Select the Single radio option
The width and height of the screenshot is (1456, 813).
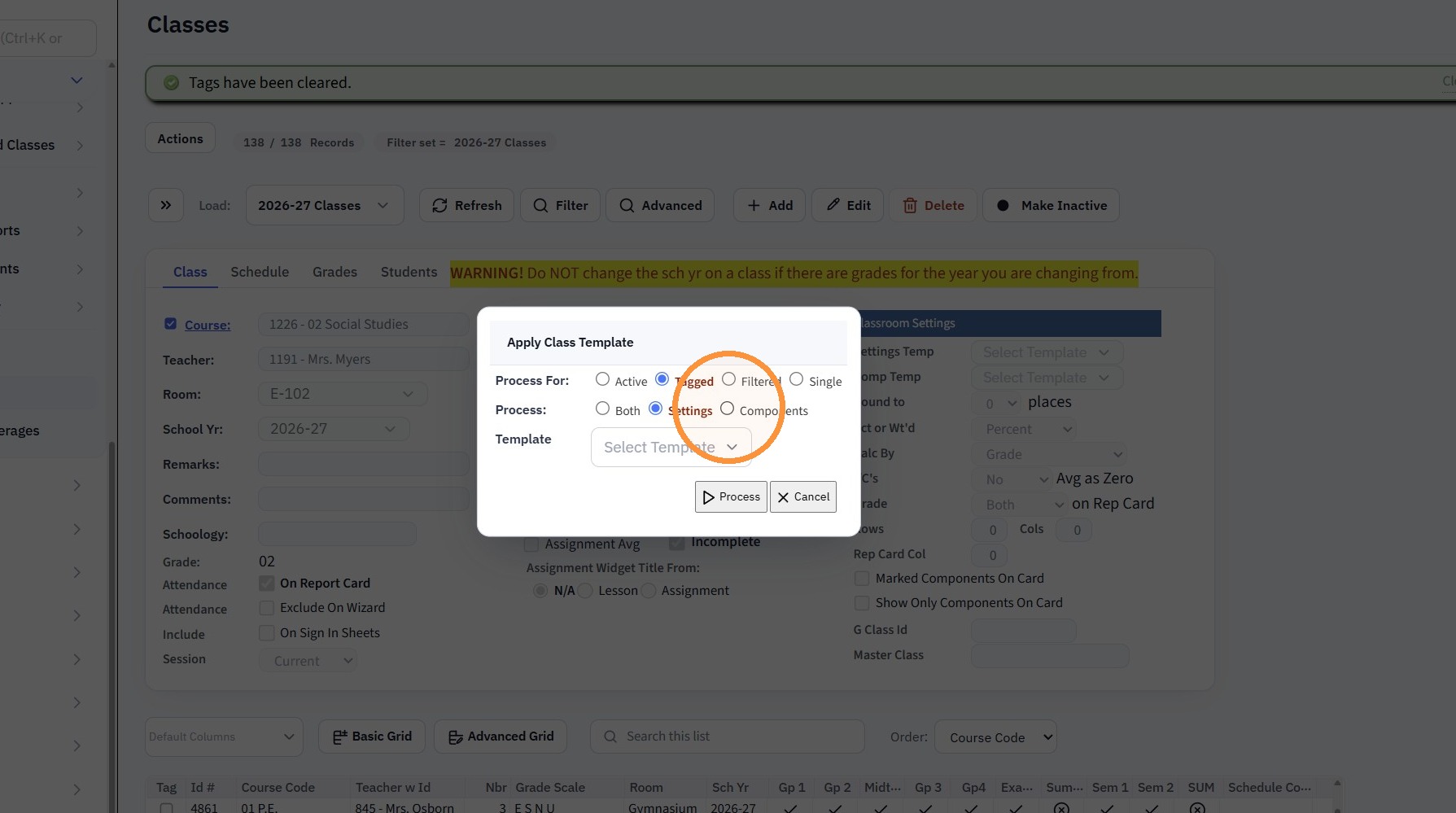click(x=796, y=379)
